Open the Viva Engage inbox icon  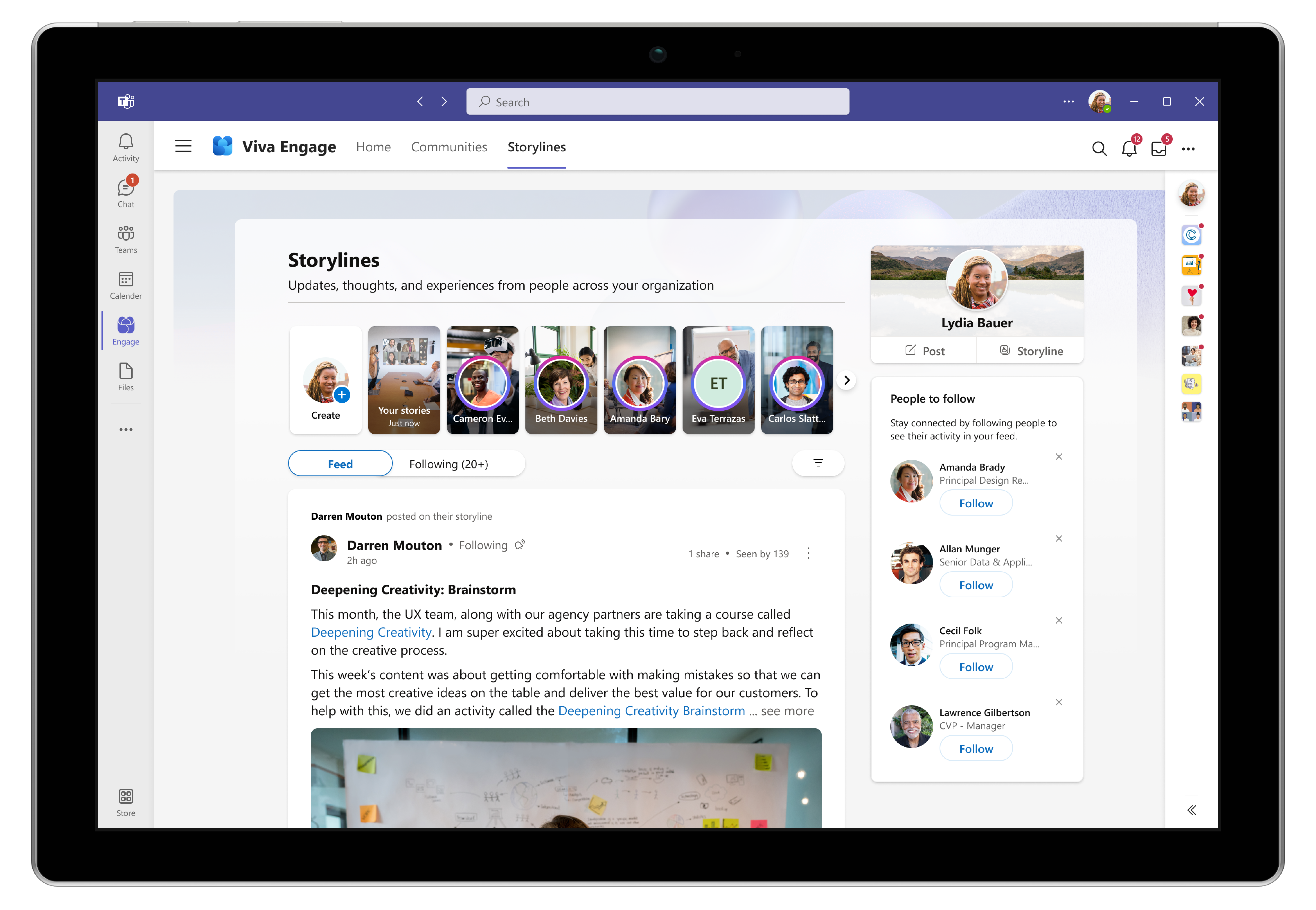pyautogui.click(x=1159, y=148)
